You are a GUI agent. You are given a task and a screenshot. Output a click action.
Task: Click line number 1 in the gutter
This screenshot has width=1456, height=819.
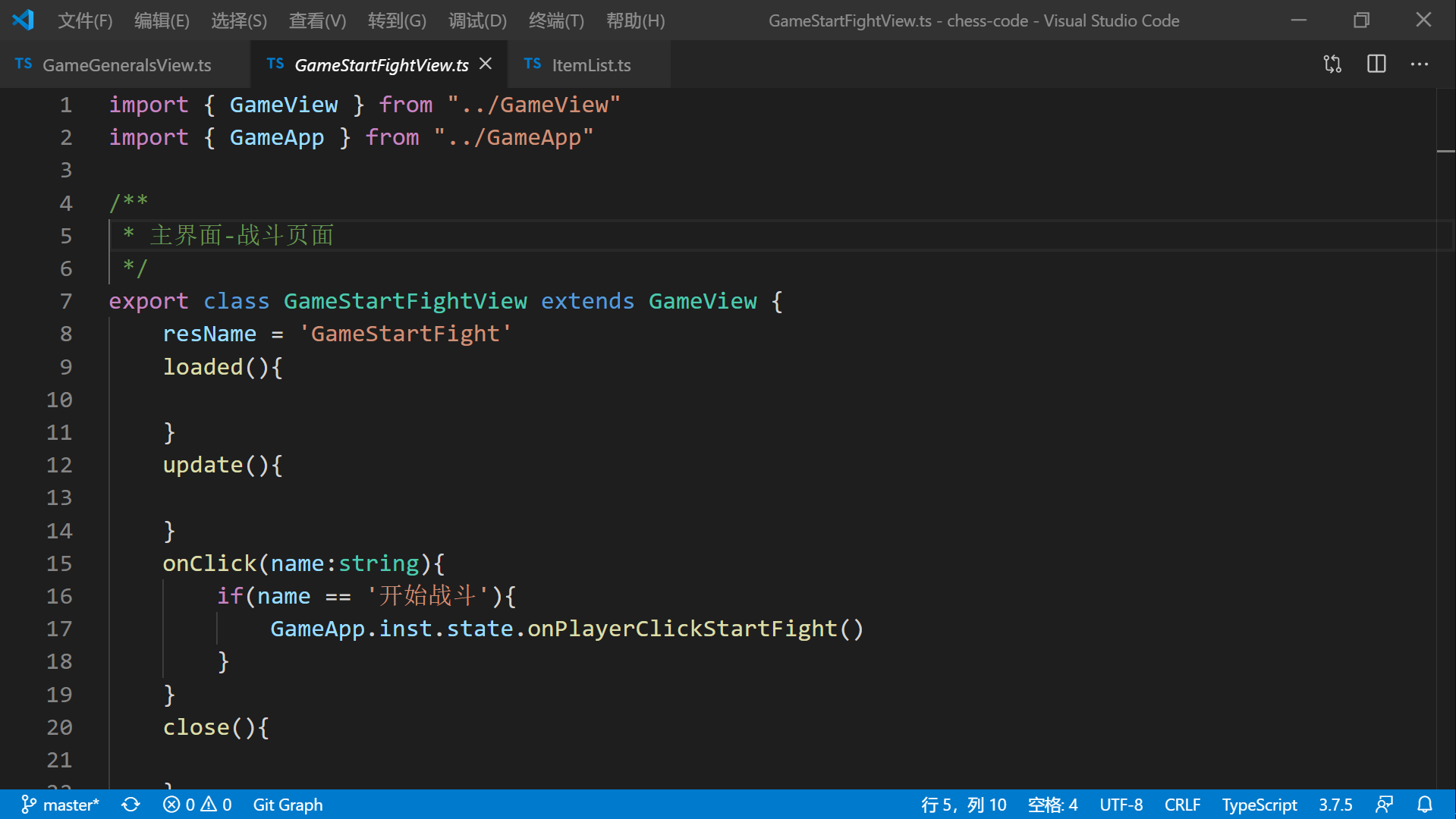point(66,105)
